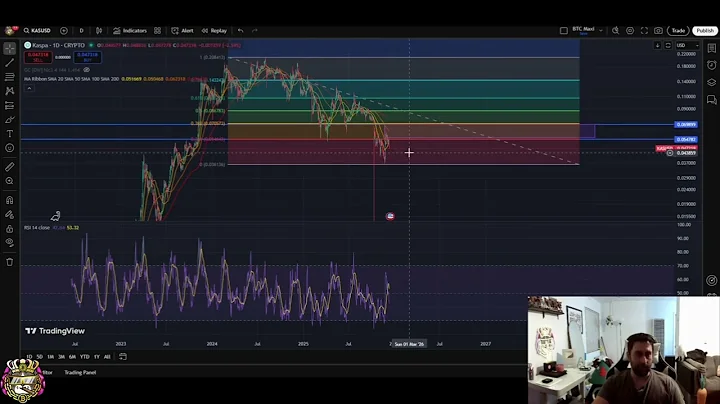The height and width of the screenshot is (404, 720).
Task: Click the RSI 14 close indicator label
Action: pyautogui.click(x=37, y=228)
